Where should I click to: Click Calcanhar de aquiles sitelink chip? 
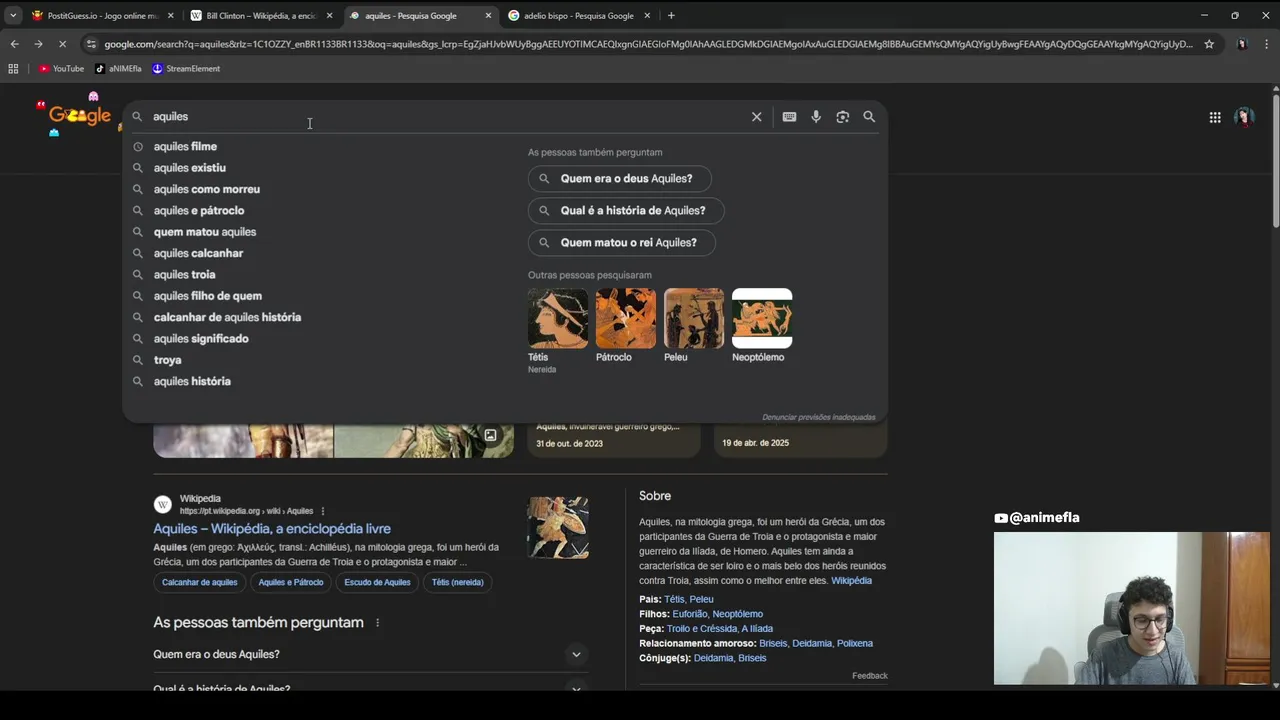click(200, 582)
